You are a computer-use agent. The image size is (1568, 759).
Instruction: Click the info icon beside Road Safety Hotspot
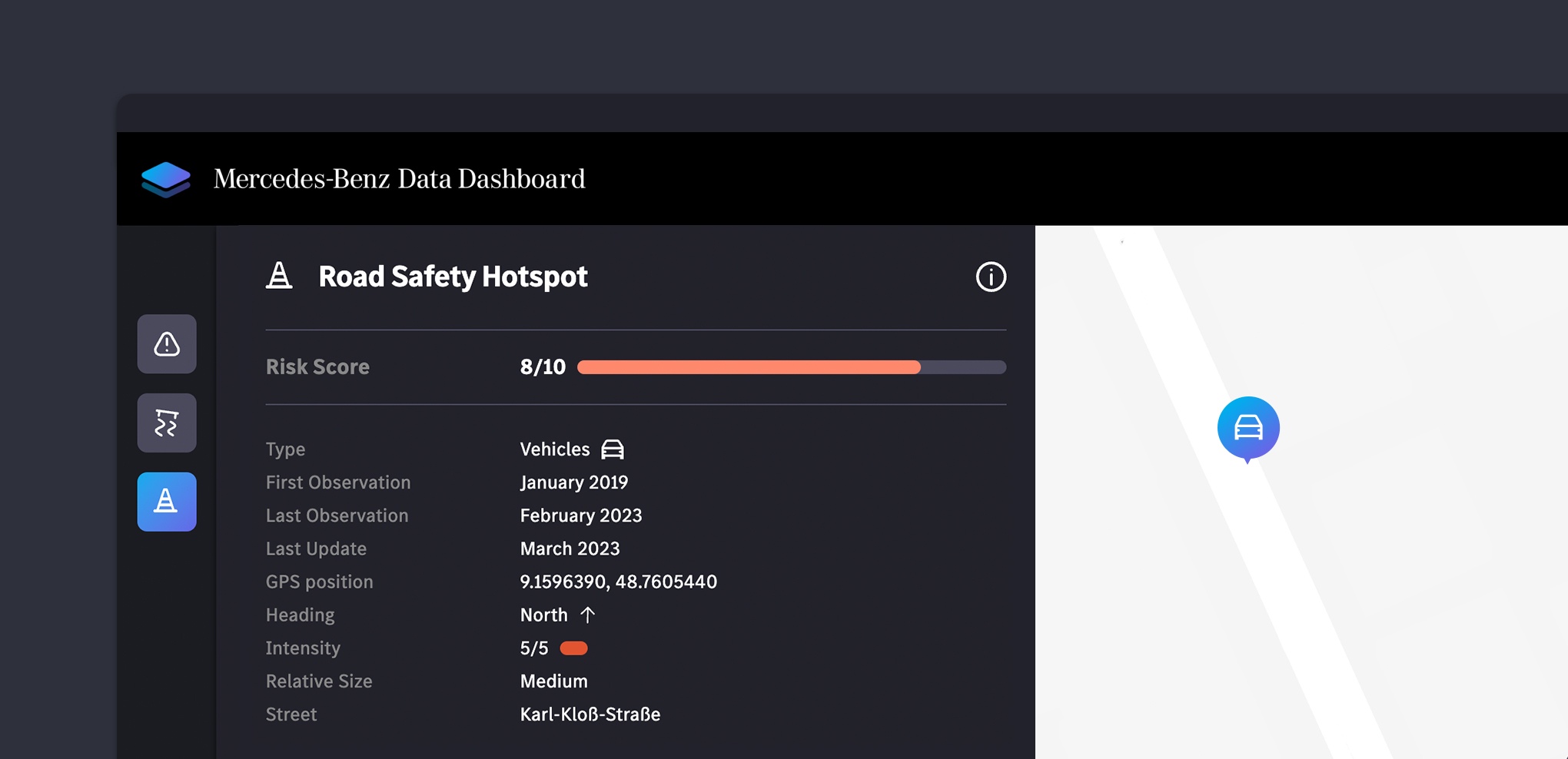pyautogui.click(x=991, y=277)
